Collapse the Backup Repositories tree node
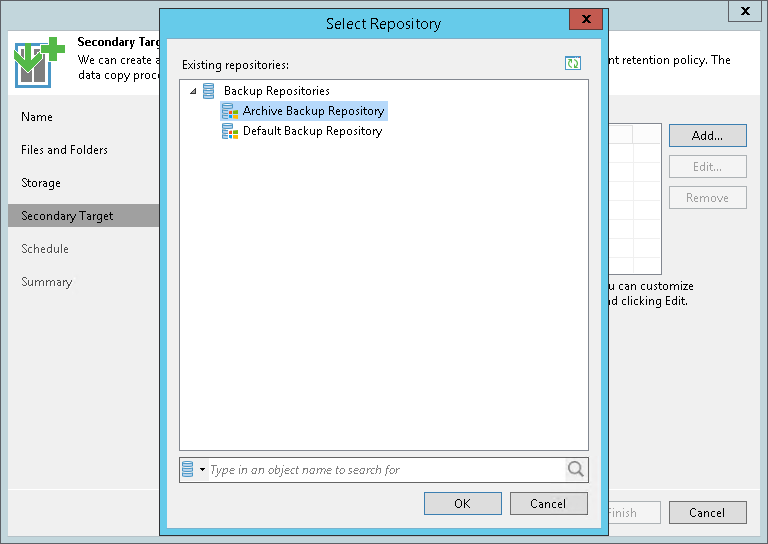The height and width of the screenshot is (544, 768). [193, 91]
